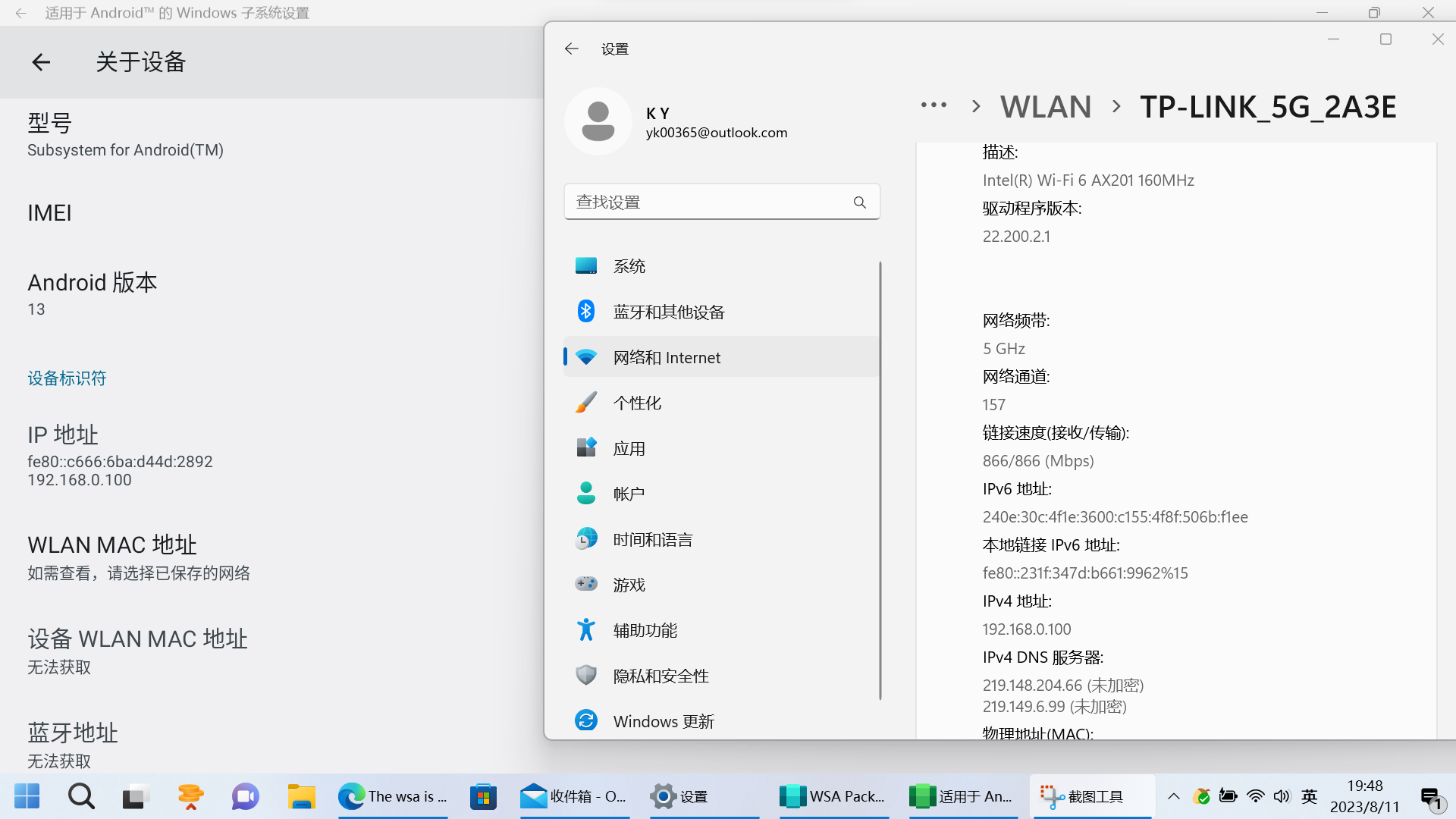Click the 时间和语言 clock globe icon
The image size is (1456, 819).
click(x=586, y=539)
